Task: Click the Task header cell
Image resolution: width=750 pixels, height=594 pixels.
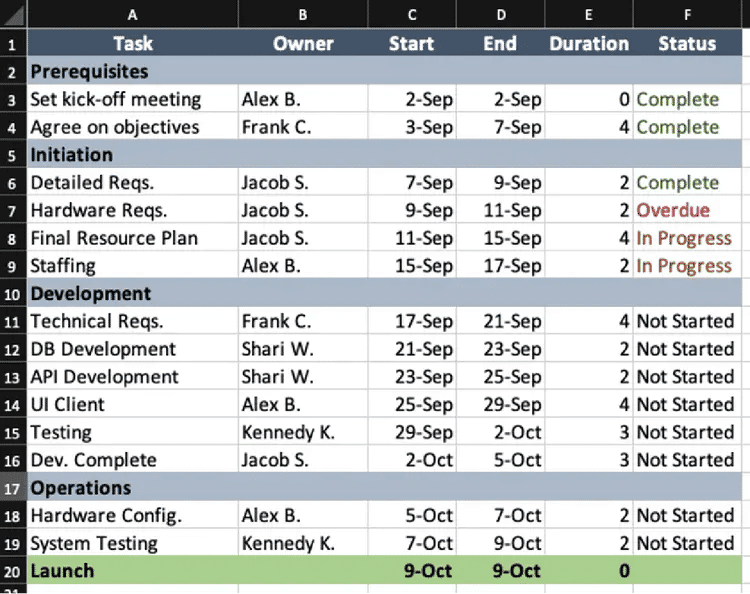Action: [x=132, y=44]
